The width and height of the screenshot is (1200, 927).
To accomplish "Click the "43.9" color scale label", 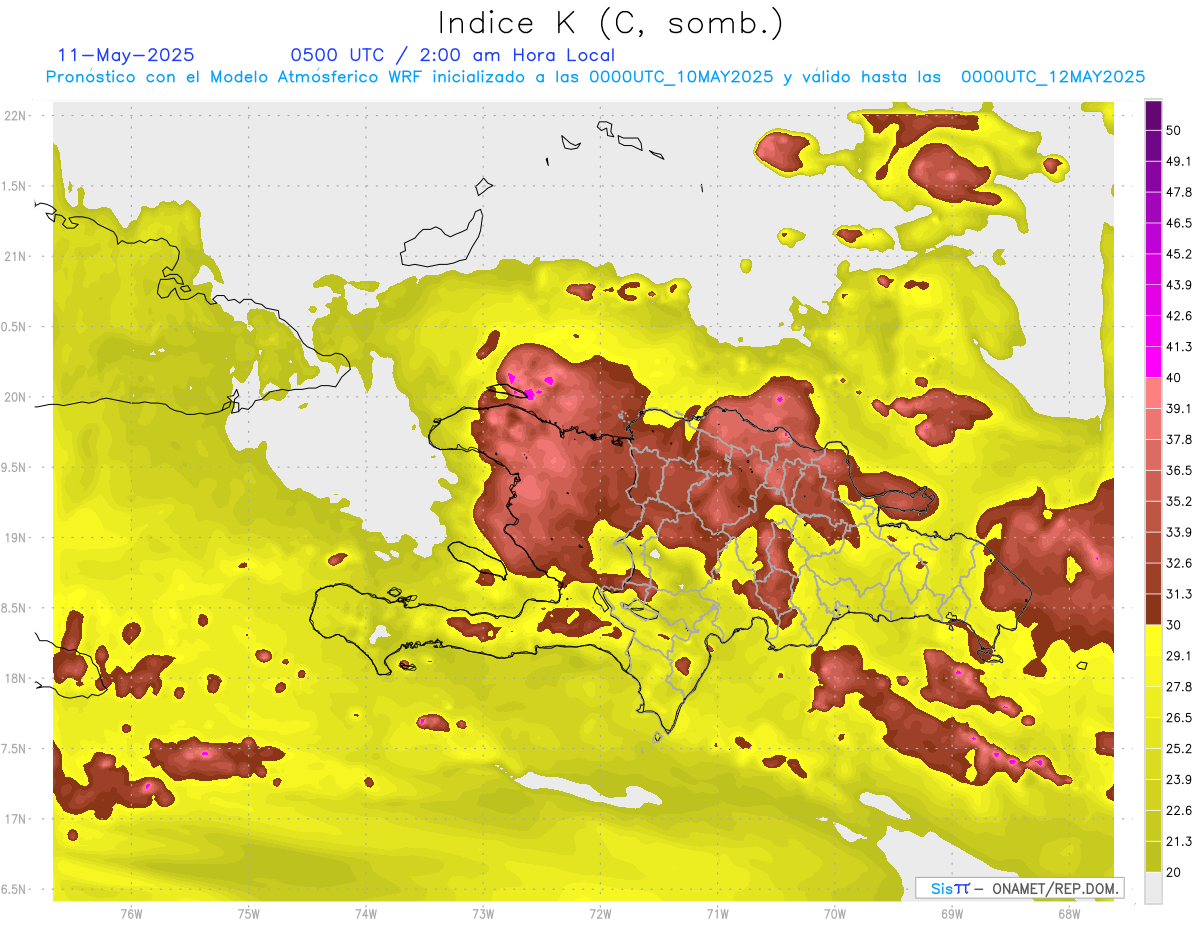I will click(x=1179, y=285).
